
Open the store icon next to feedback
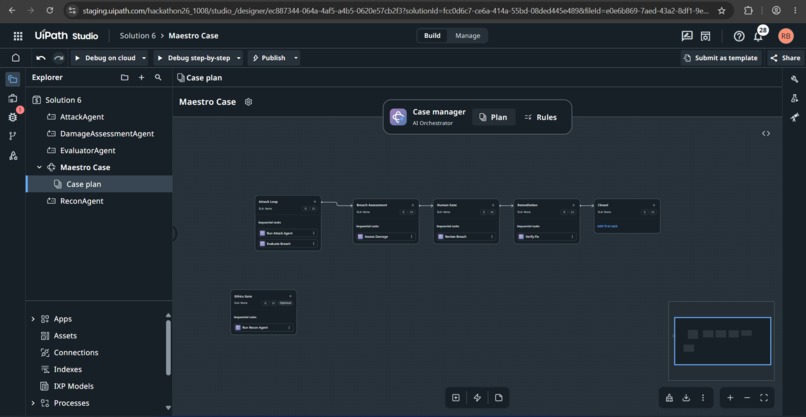pyautogui.click(x=706, y=36)
